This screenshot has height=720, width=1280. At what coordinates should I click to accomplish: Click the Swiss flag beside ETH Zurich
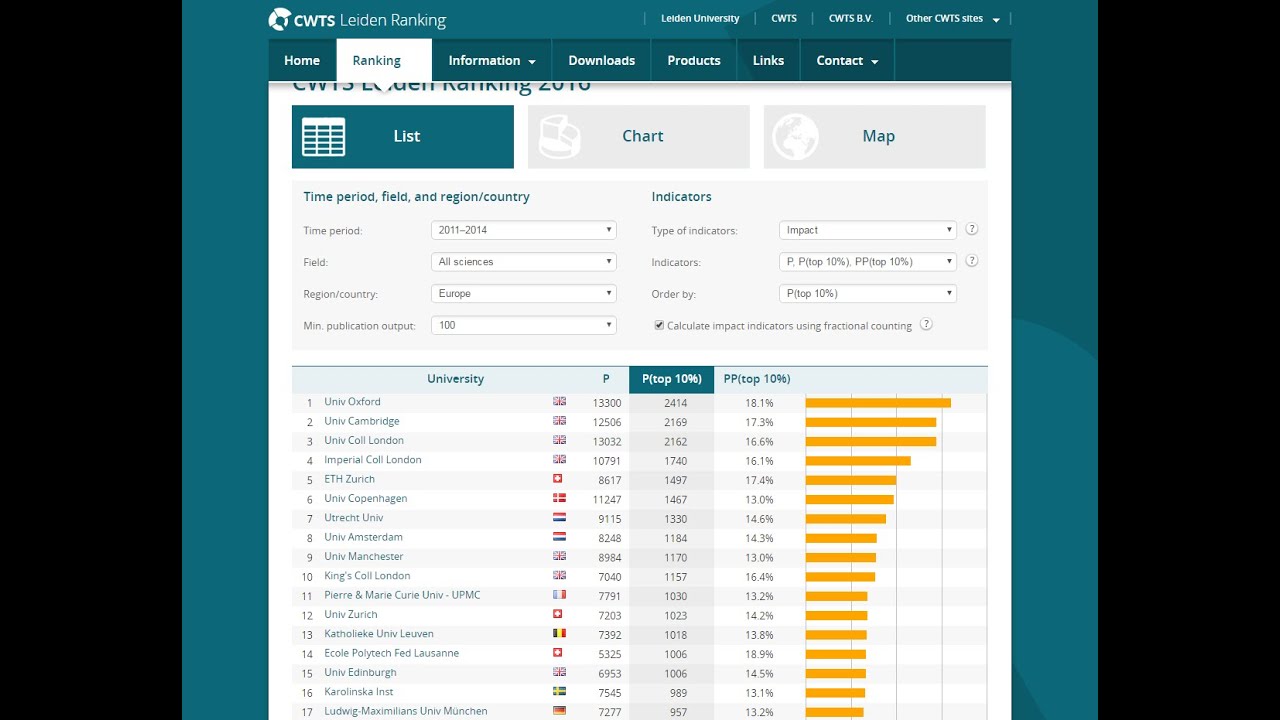tap(558, 479)
